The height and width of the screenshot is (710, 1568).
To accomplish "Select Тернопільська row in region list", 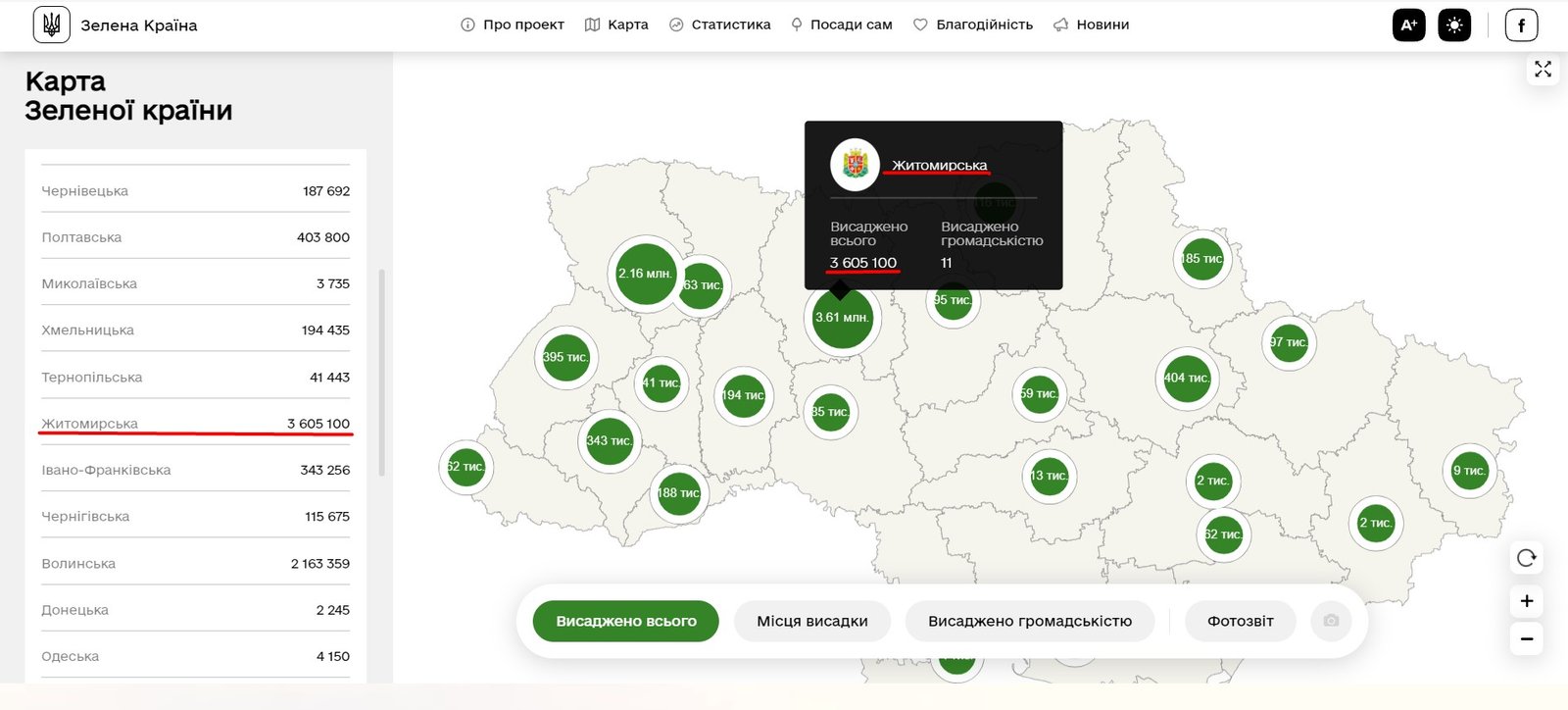I will (196, 377).
